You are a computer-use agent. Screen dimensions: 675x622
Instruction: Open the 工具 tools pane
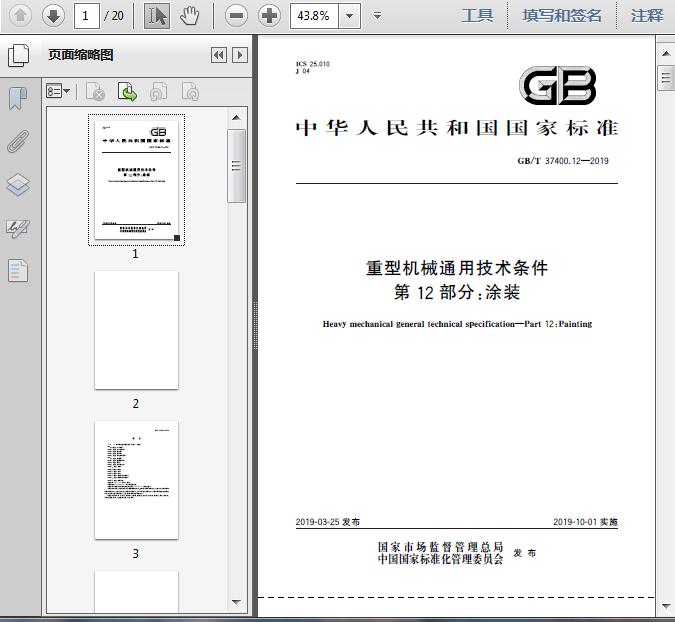point(477,16)
